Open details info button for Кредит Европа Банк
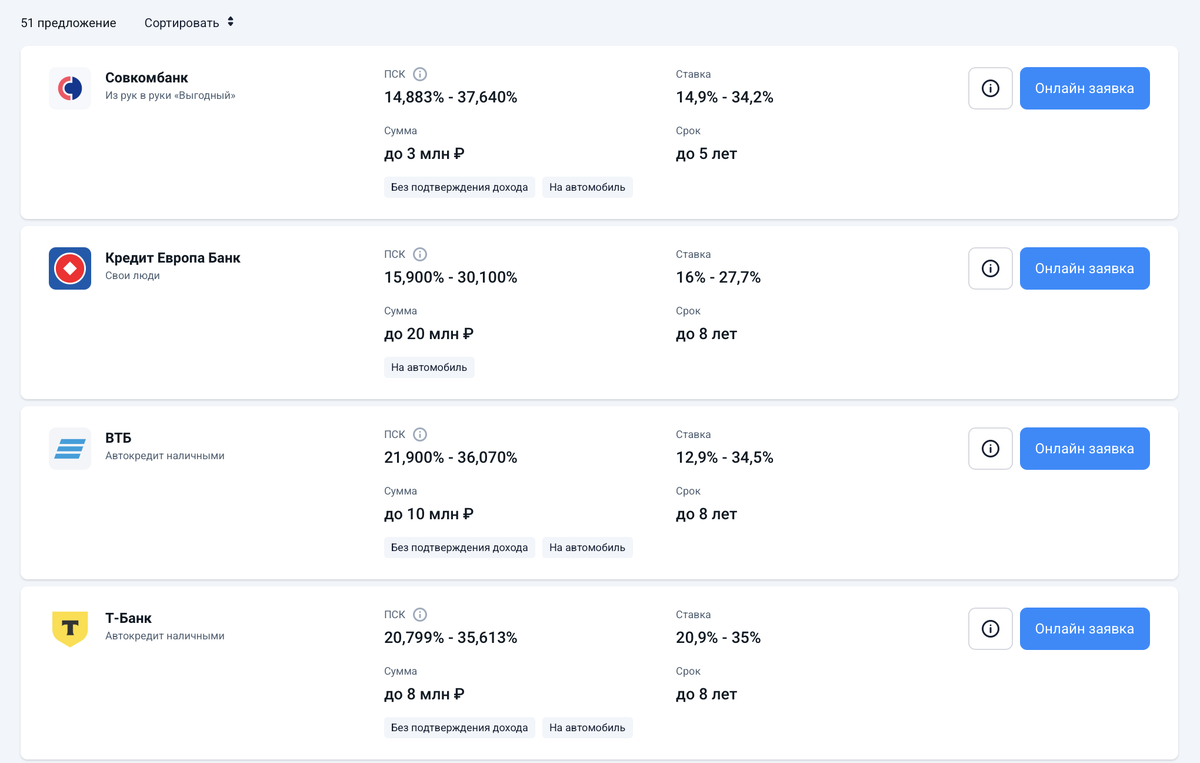Image resolution: width=1200 pixels, height=763 pixels. point(990,268)
